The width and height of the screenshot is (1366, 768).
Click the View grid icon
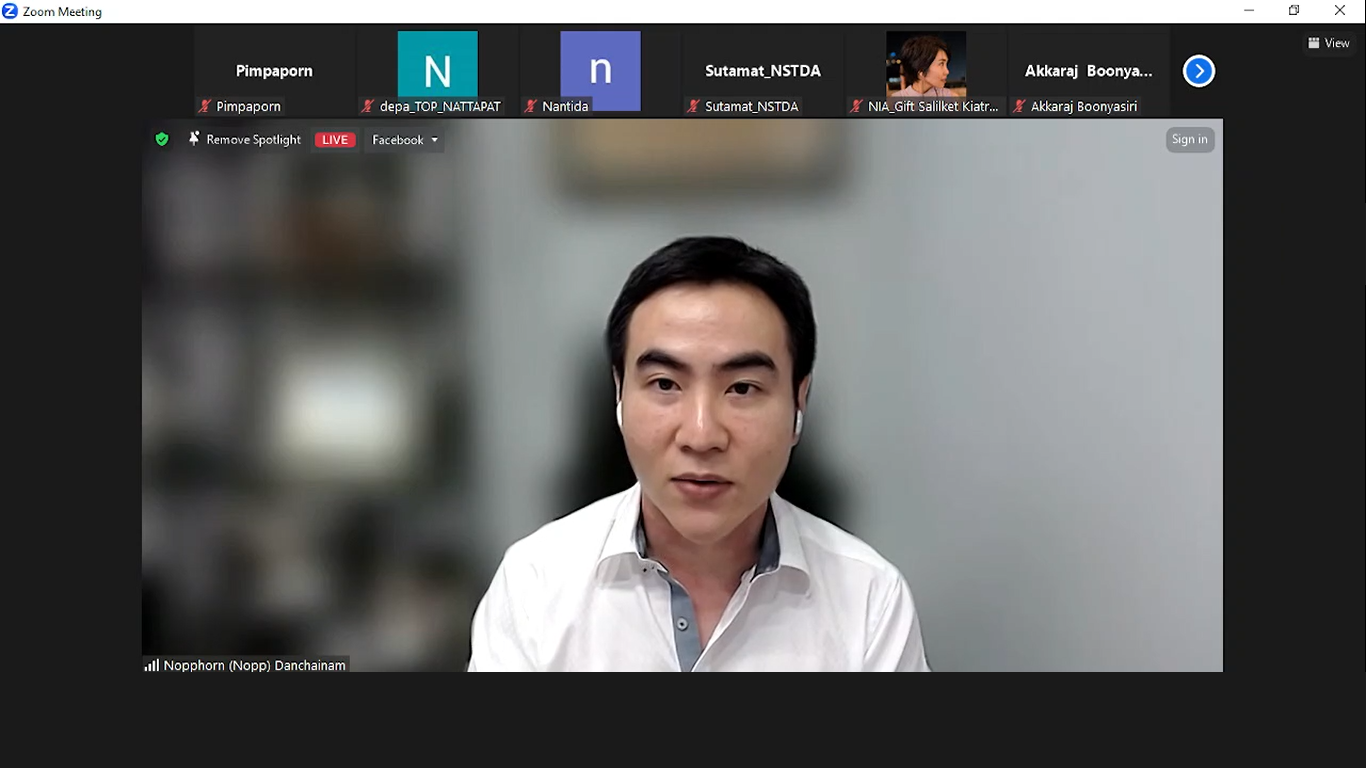point(1313,43)
